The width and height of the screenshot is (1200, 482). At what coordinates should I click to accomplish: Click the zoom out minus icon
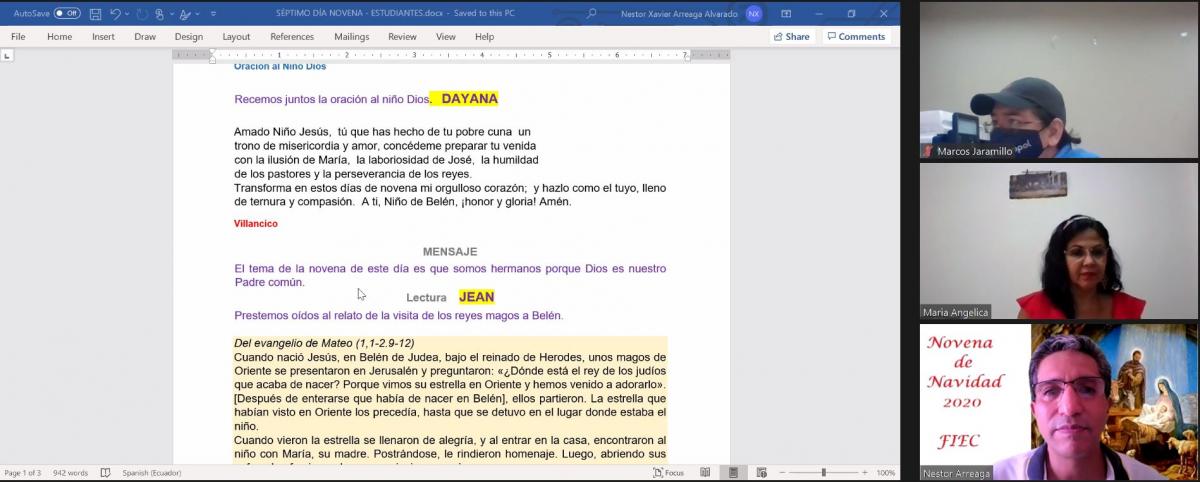781,473
